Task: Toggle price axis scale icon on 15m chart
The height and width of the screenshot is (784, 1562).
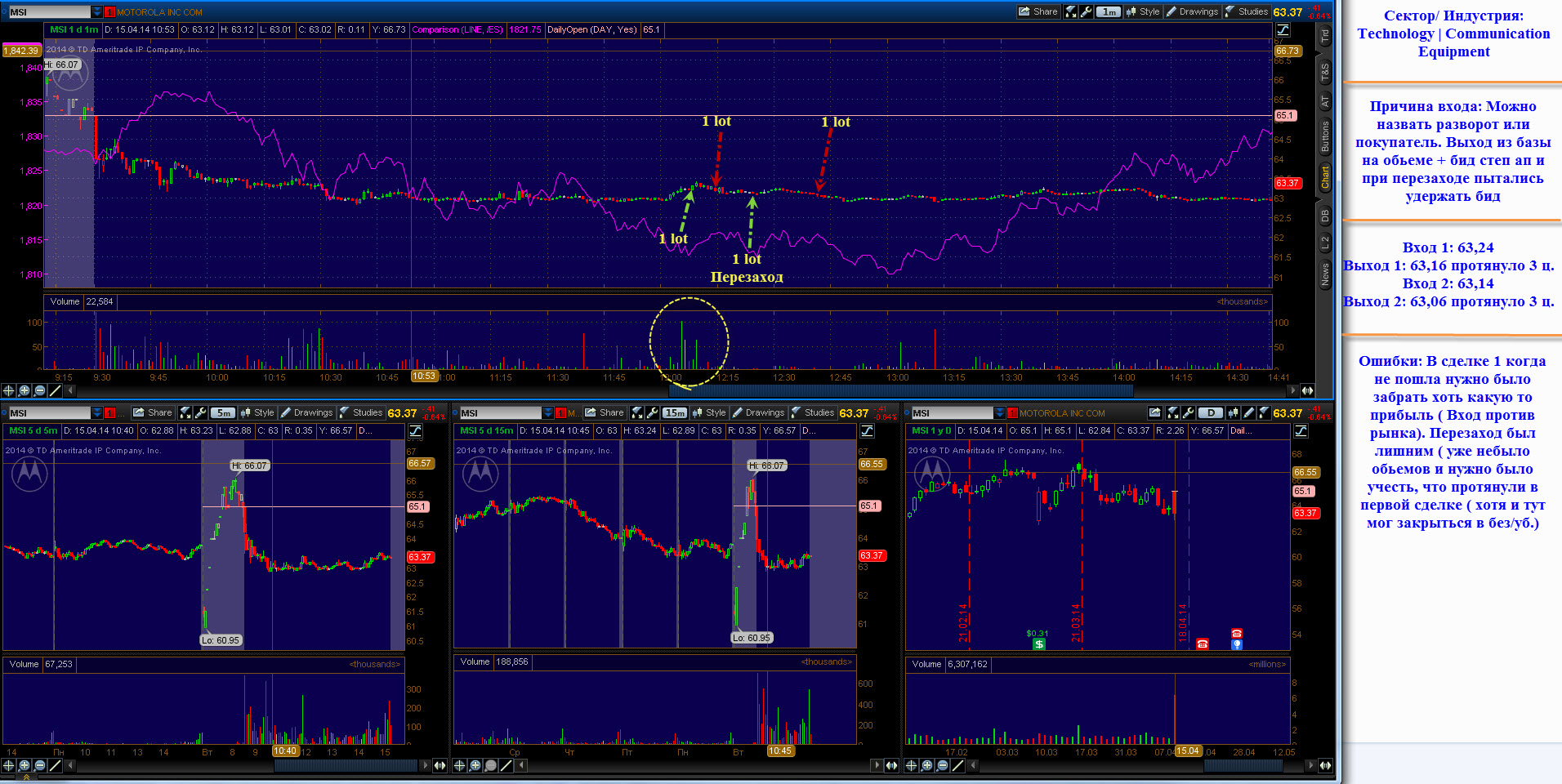Action: click(867, 430)
